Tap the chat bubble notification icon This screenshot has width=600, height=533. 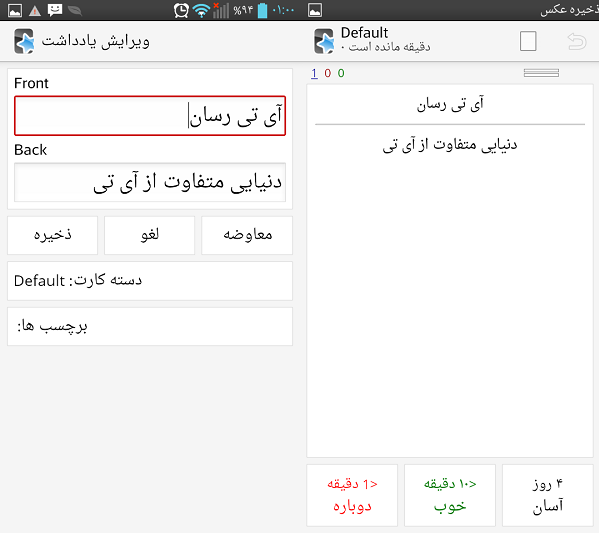(x=57, y=11)
